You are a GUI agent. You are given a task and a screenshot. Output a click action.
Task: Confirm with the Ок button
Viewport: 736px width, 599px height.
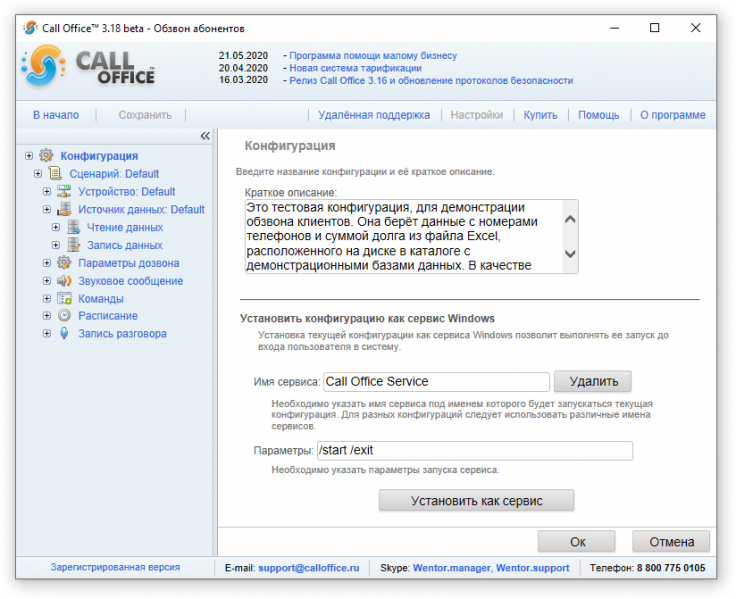click(x=577, y=542)
